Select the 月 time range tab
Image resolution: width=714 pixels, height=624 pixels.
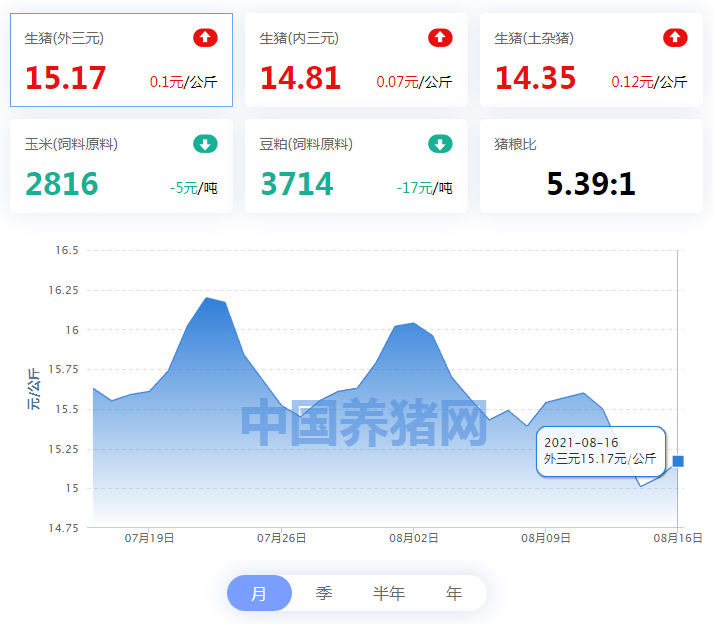coord(260,593)
